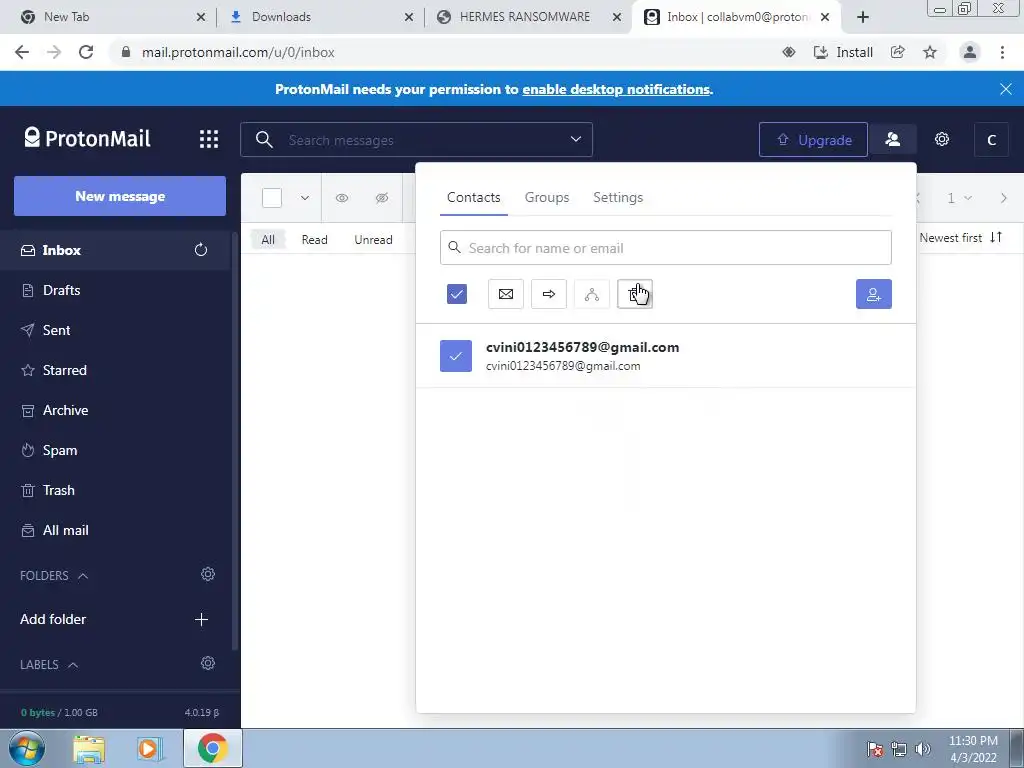Viewport: 1024px width, 768px height.
Task: Open the page number dropdown
Action: point(959,198)
